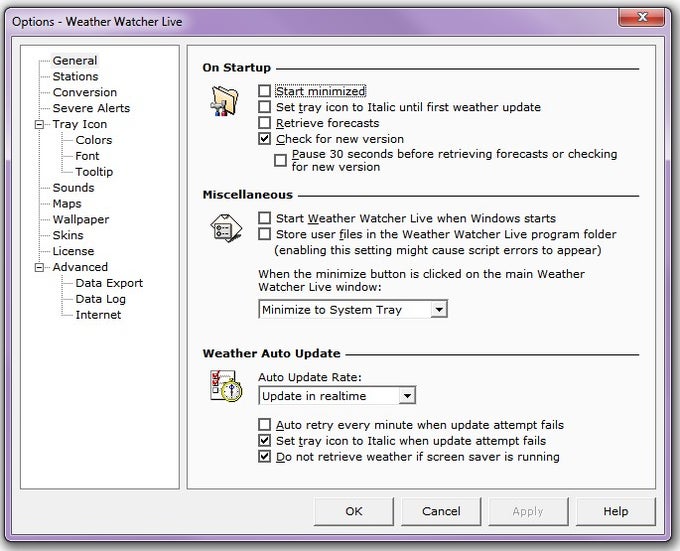Open the Minimize to System Tray dropdown
Viewport: 680px width, 551px height.
pos(353,310)
